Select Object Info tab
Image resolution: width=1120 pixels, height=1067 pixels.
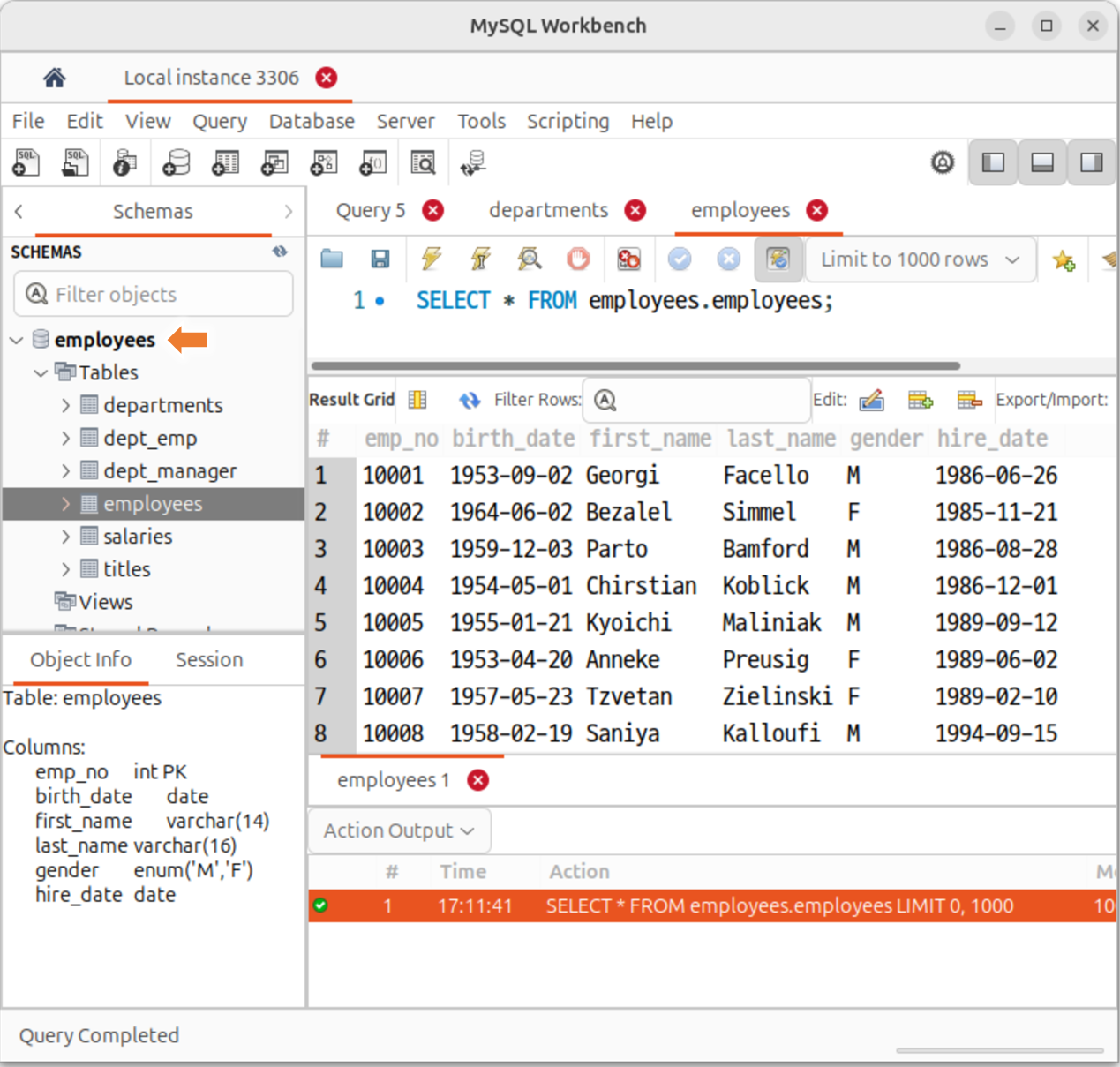click(80, 659)
